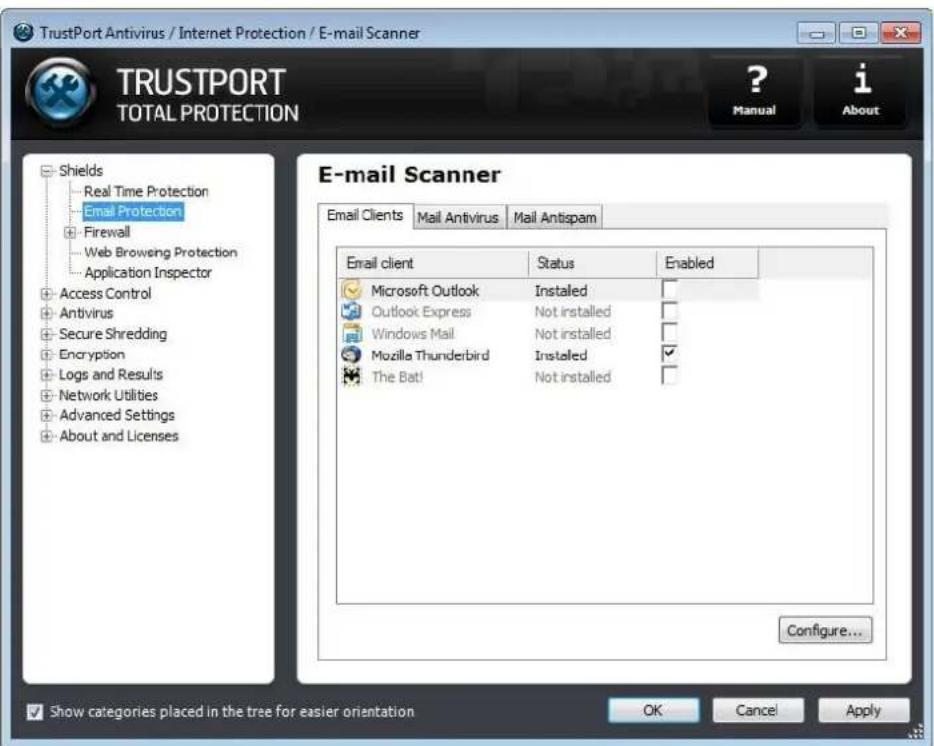Toggle the Outlook Express enabled checkbox

(x=670, y=310)
